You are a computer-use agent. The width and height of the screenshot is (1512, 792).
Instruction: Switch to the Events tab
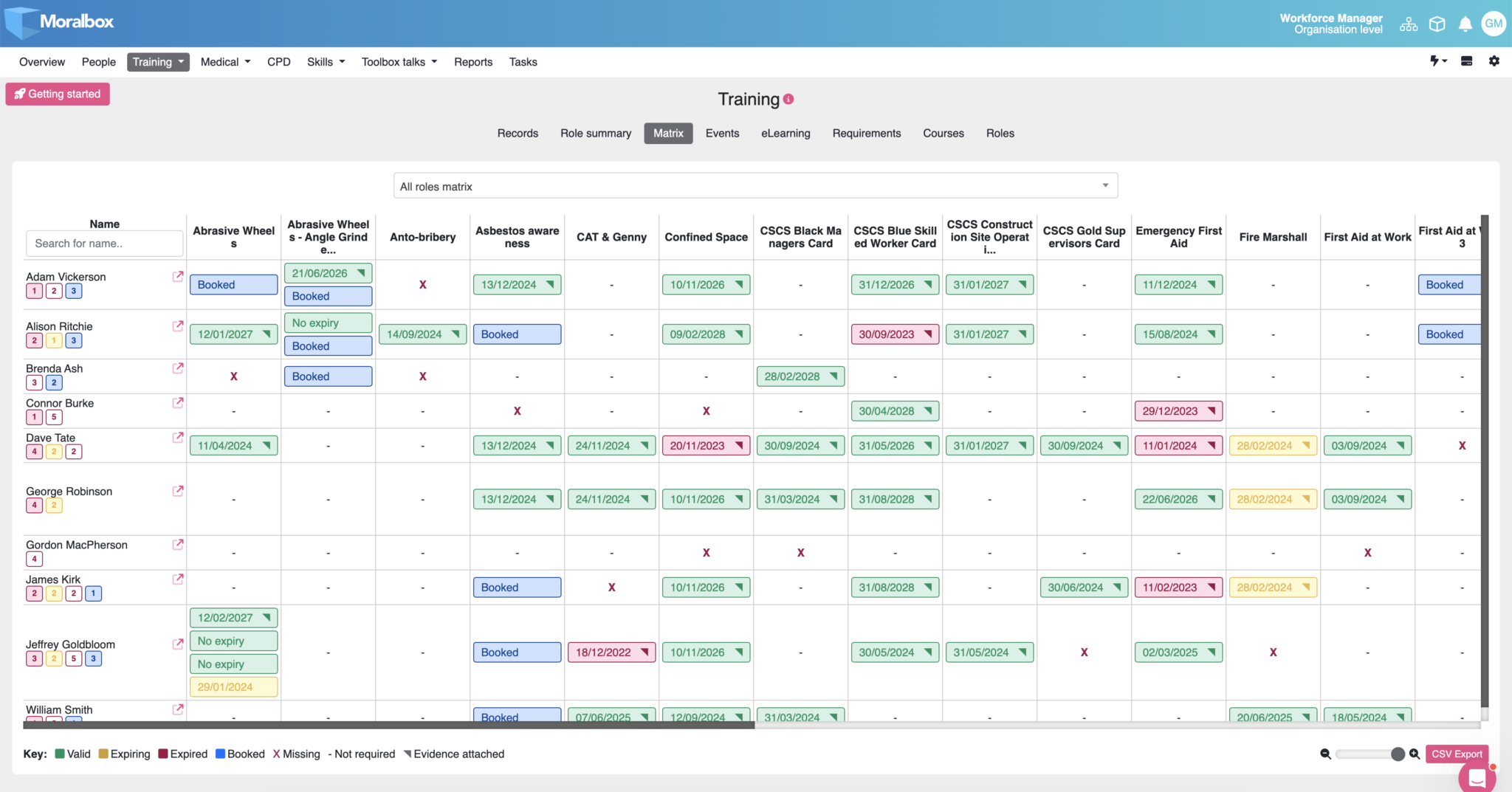[722, 133]
